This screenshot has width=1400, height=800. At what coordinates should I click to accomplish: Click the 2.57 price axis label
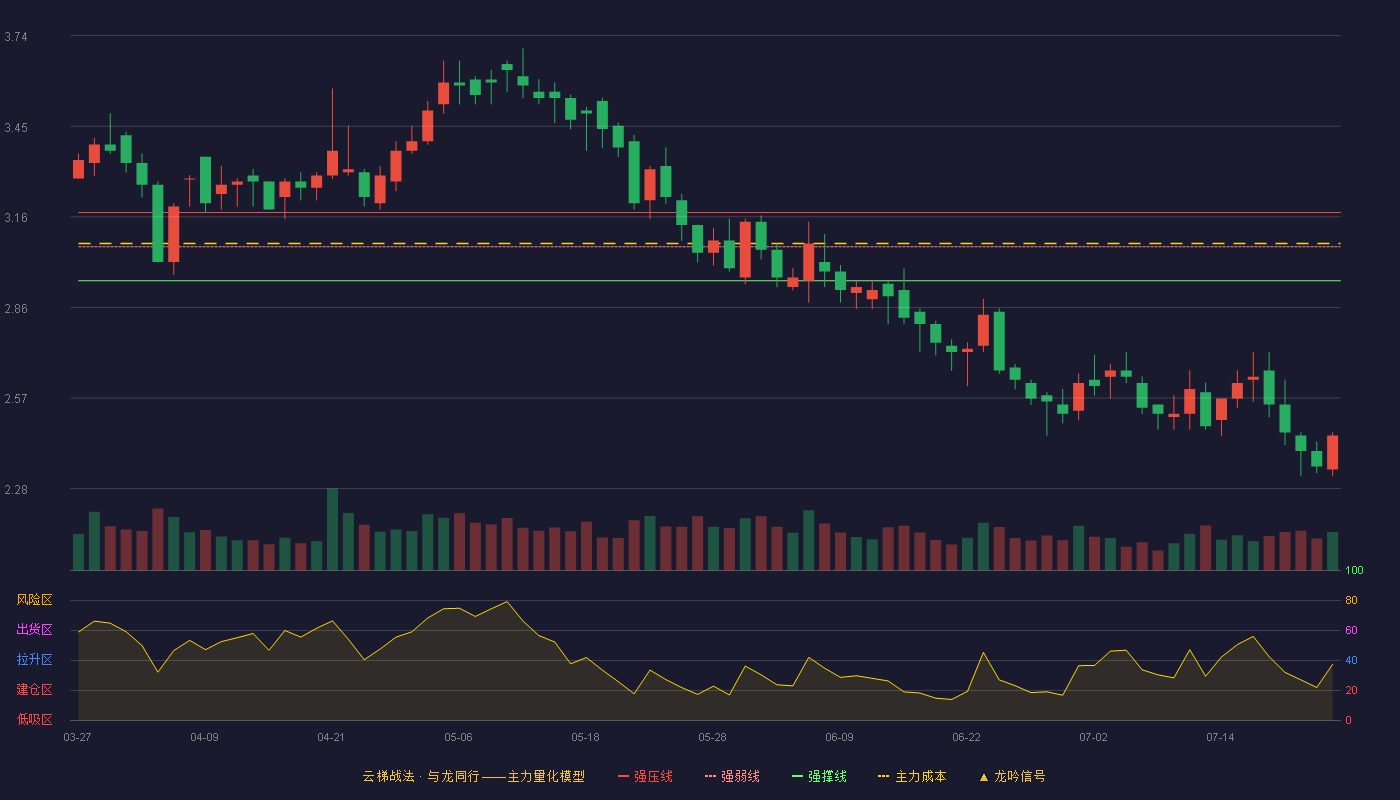tap(16, 399)
